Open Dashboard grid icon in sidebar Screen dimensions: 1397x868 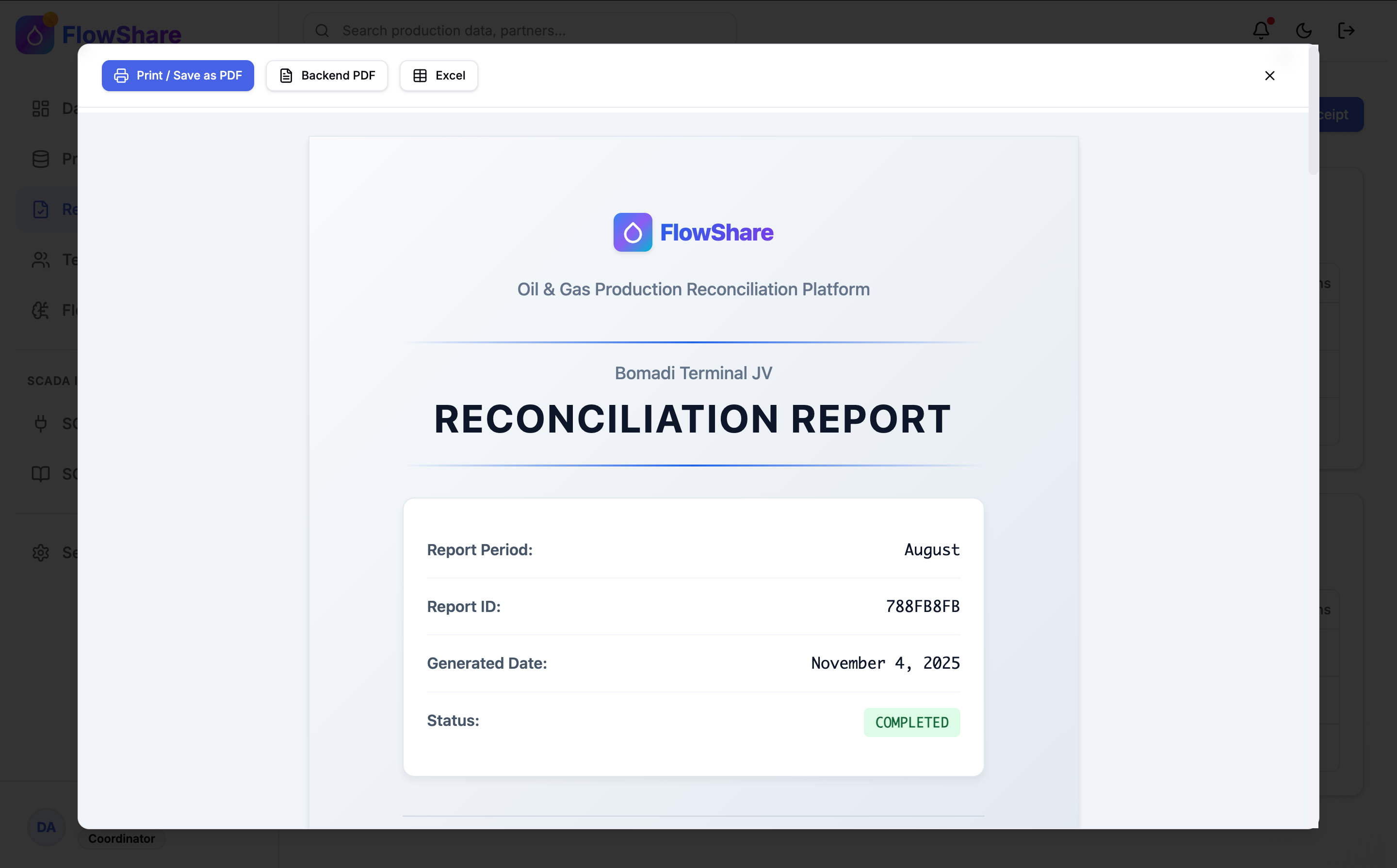(x=41, y=109)
